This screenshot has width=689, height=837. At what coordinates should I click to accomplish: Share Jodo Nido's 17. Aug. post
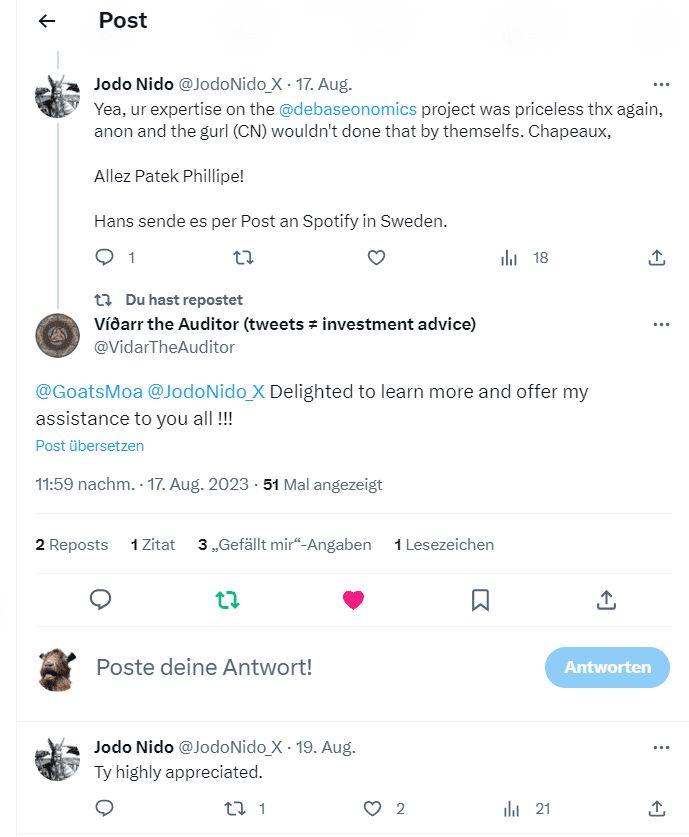click(x=657, y=258)
